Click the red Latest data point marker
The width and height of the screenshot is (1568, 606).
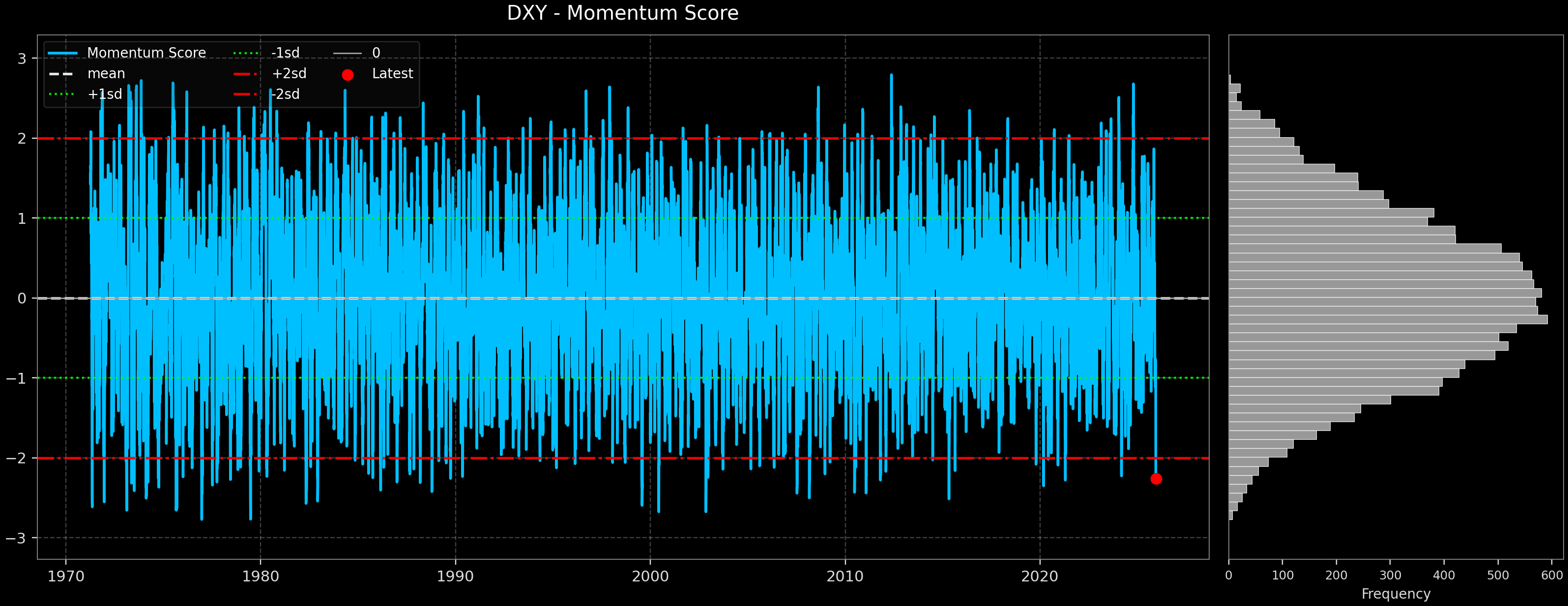1156,479
